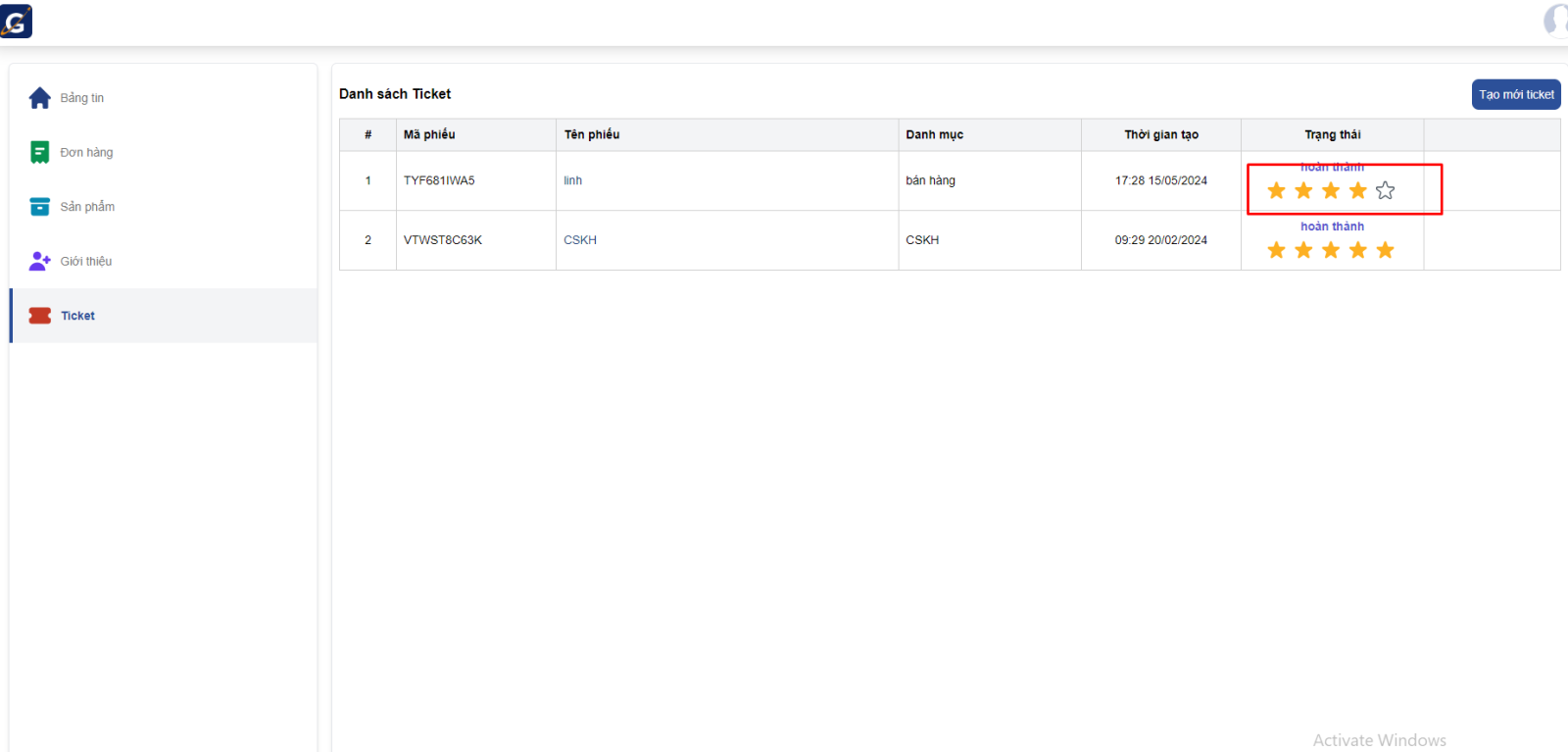Click the Thời gian tạo column header
Screen dimensions: 1568x752
pyautogui.click(x=1160, y=135)
